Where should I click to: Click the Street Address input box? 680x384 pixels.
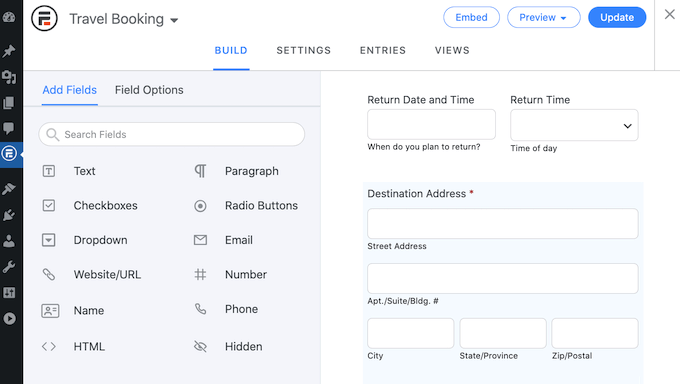tap(503, 223)
